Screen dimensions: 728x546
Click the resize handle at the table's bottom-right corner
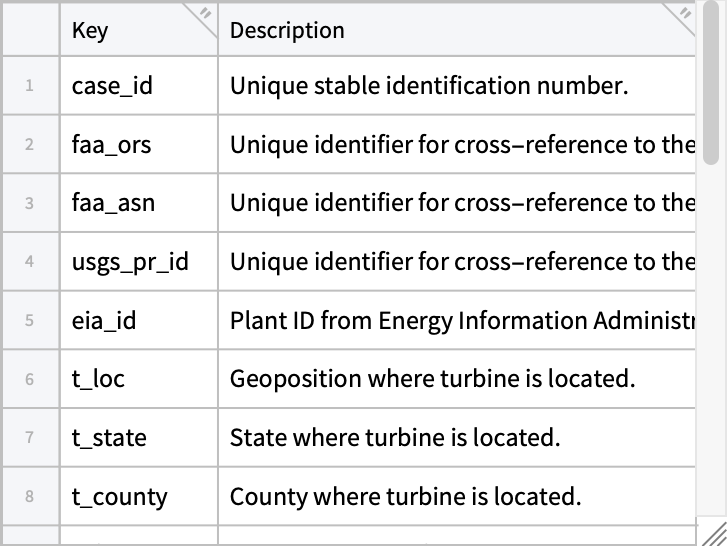click(714, 533)
